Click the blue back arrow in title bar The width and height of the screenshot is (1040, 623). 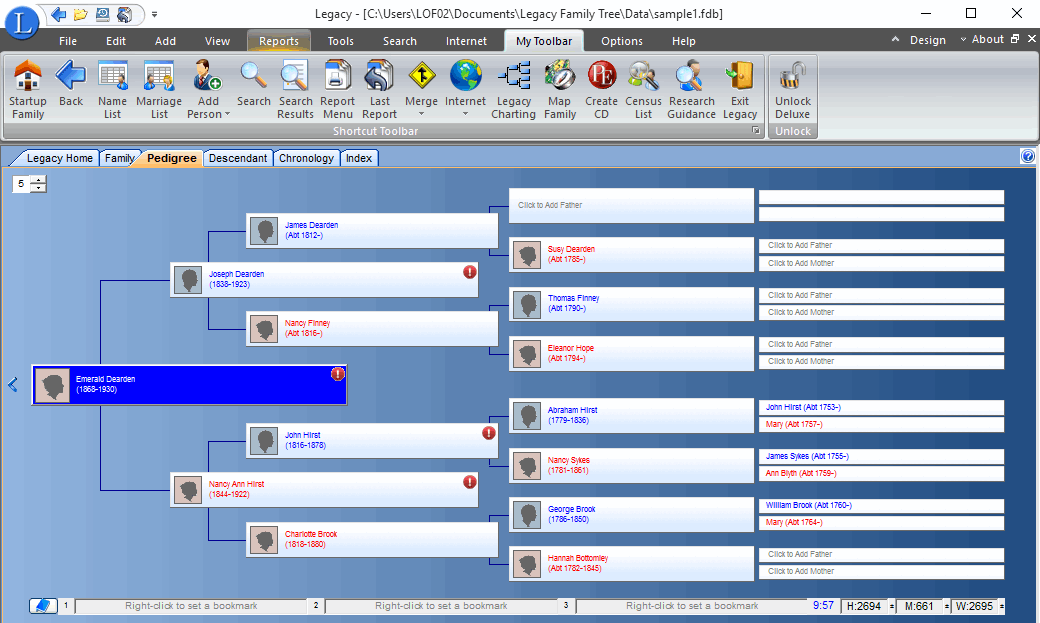click(x=58, y=14)
